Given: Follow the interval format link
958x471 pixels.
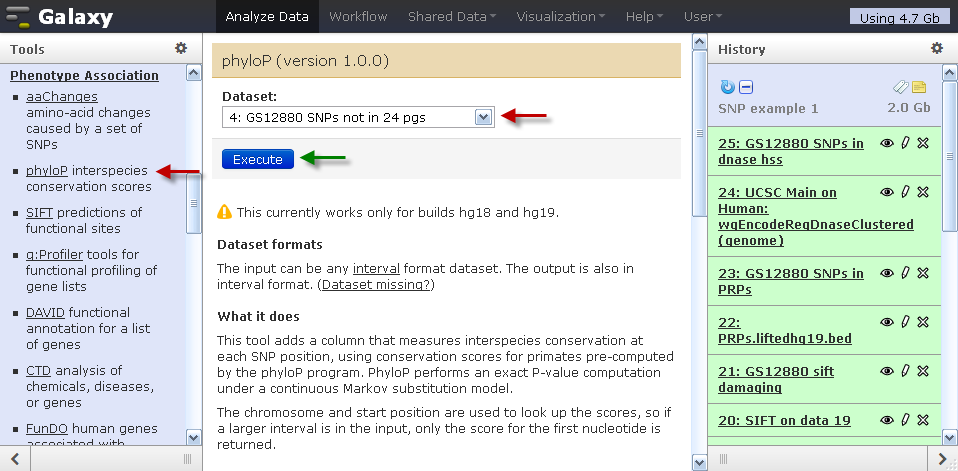Looking at the screenshot, I should (376, 268).
